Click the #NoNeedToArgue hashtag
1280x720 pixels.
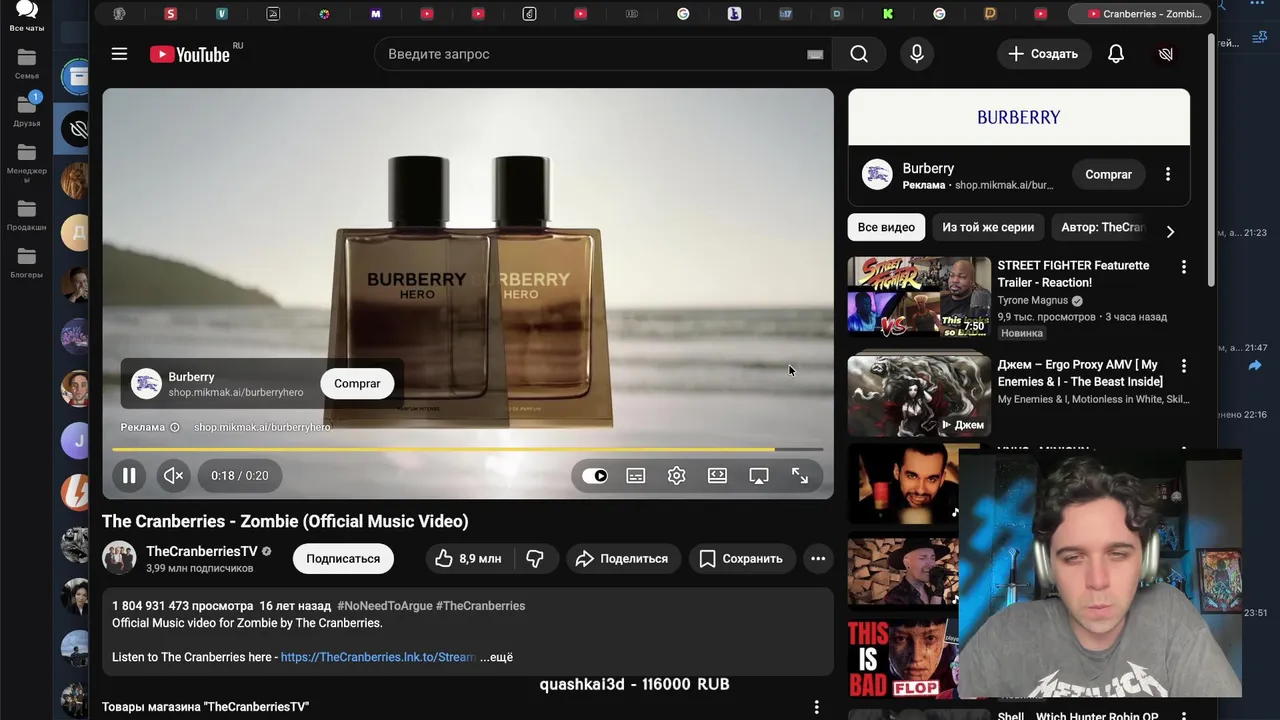click(x=385, y=606)
